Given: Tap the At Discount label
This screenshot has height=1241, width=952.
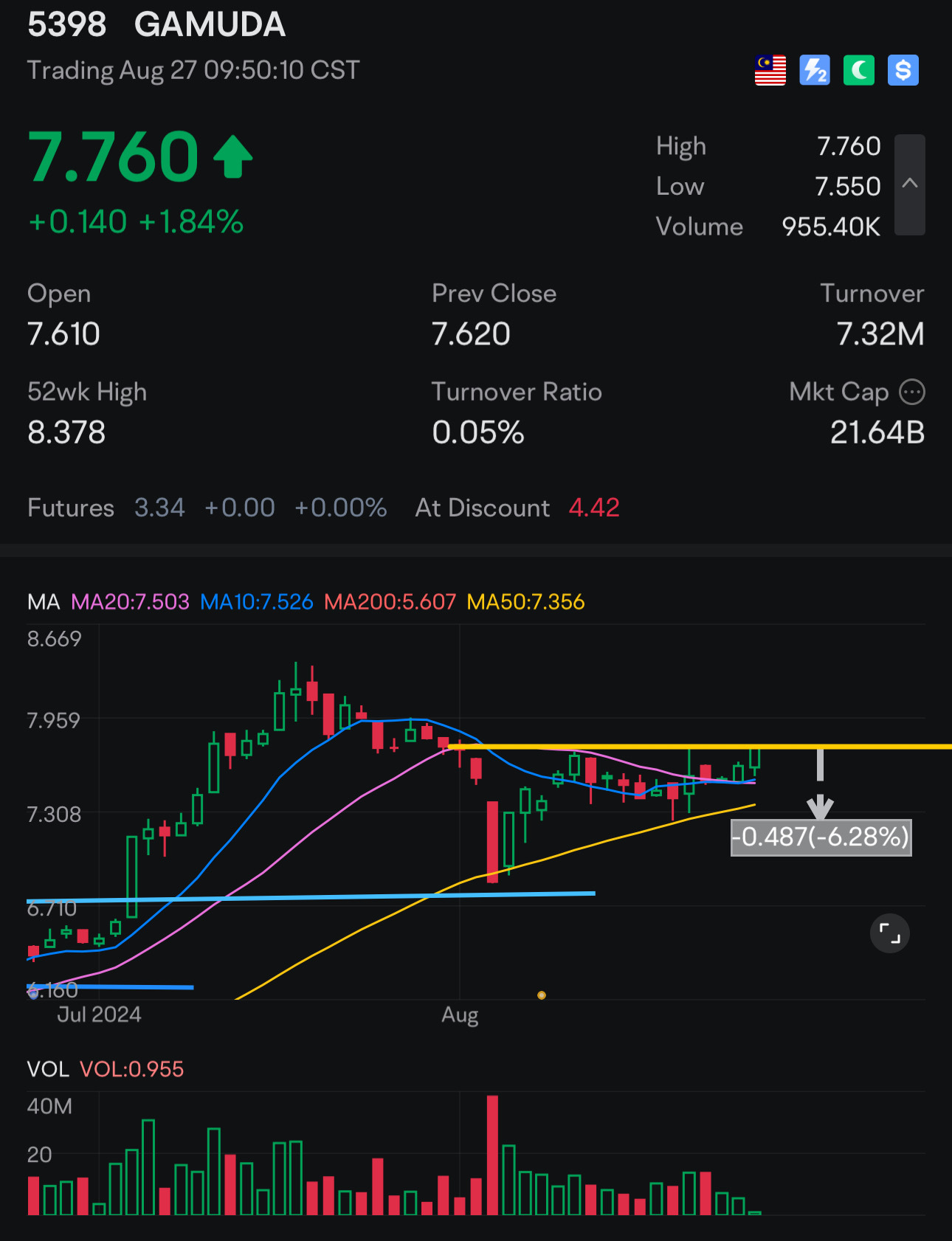Looking at the screenshot, I should pos(483,508).
